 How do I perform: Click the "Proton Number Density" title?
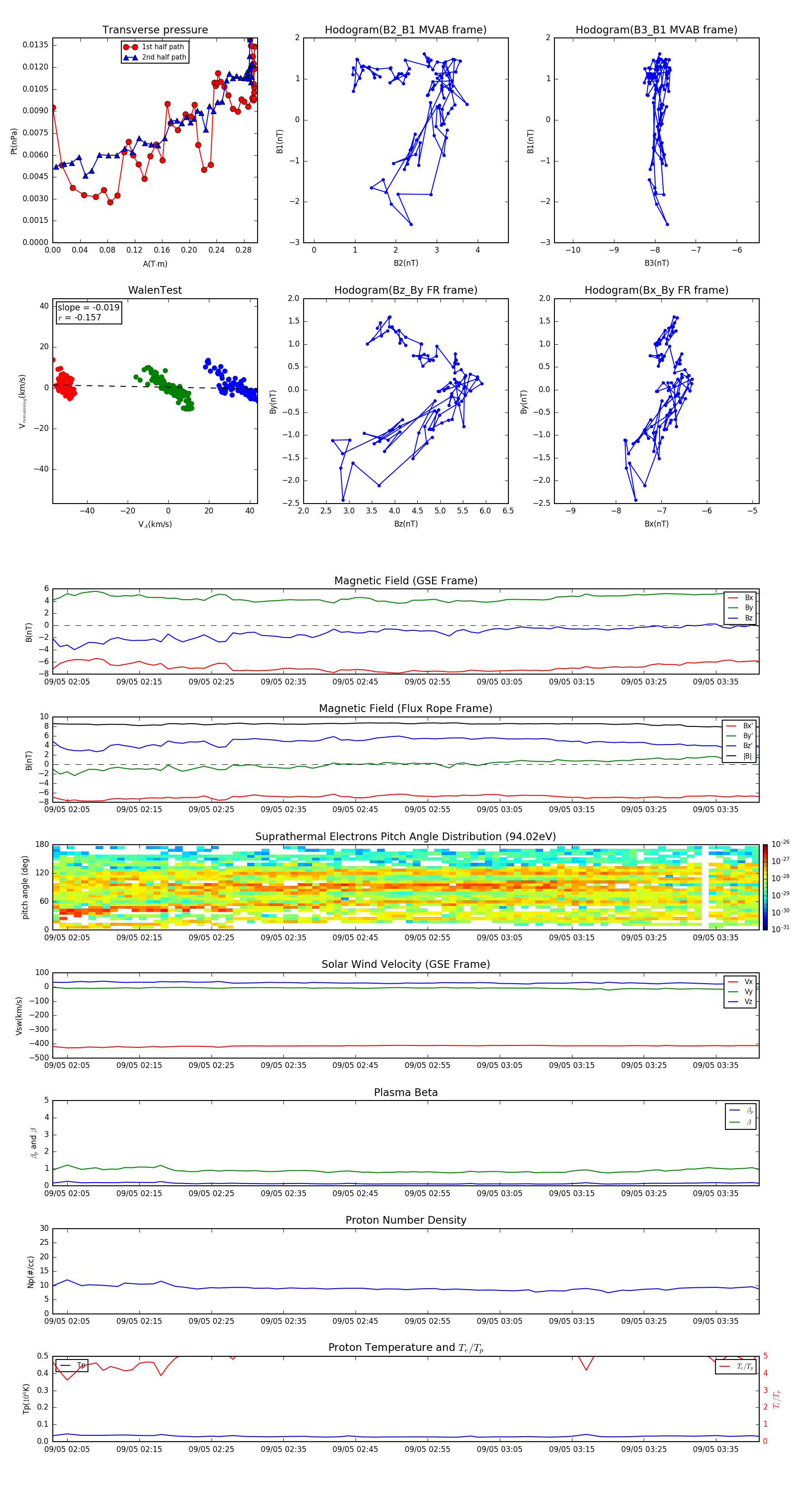pos(406,1220)
